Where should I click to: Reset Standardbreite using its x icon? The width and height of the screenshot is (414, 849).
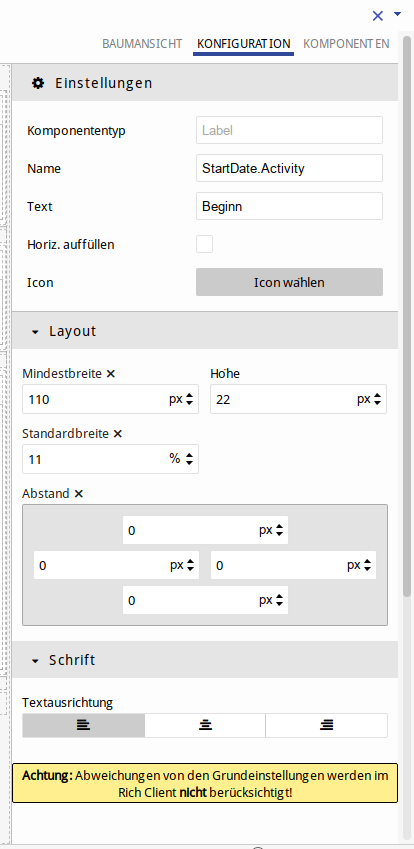pyautogui.click(x=118, y=434)
